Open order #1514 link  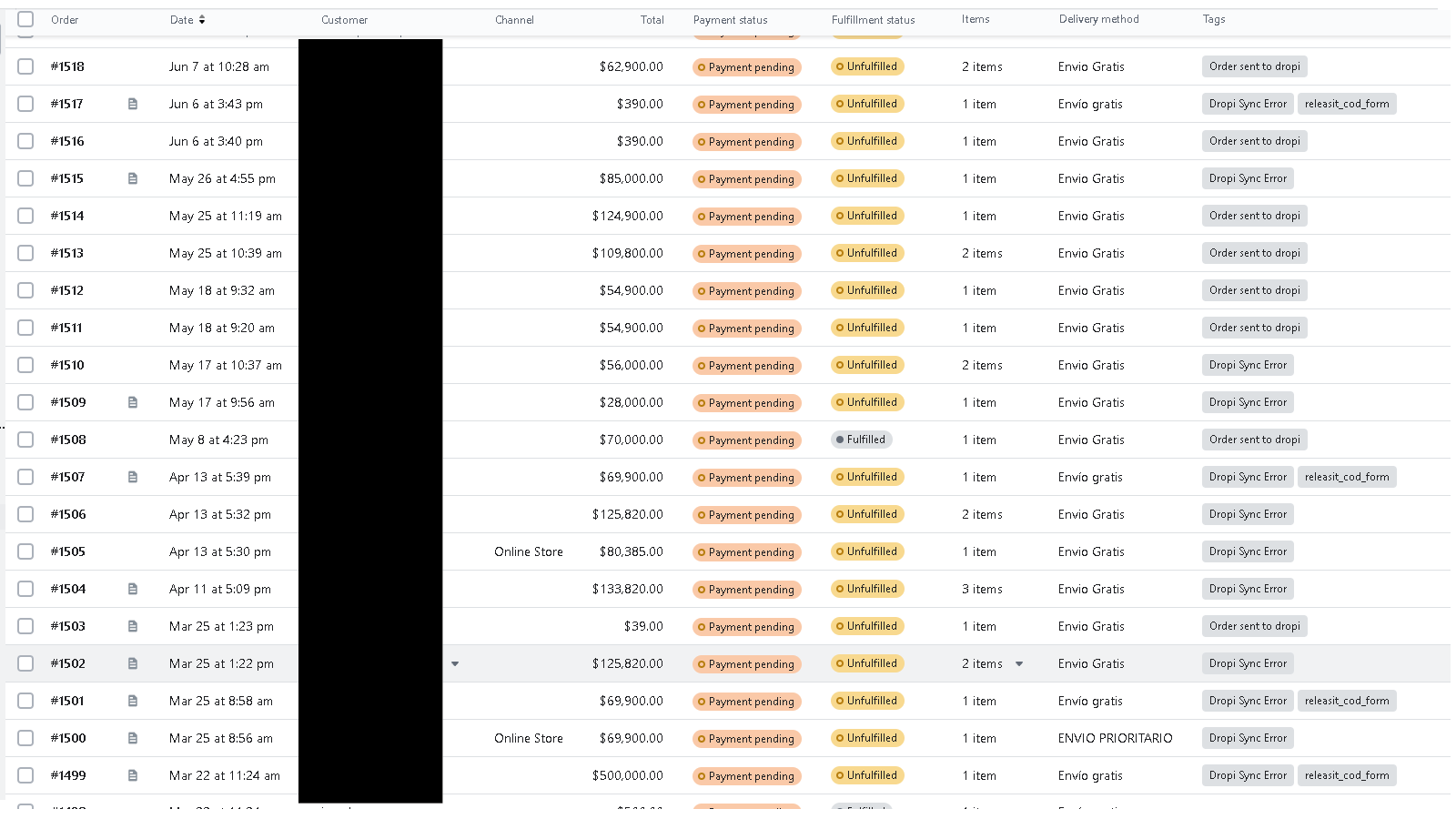point(67,216)
